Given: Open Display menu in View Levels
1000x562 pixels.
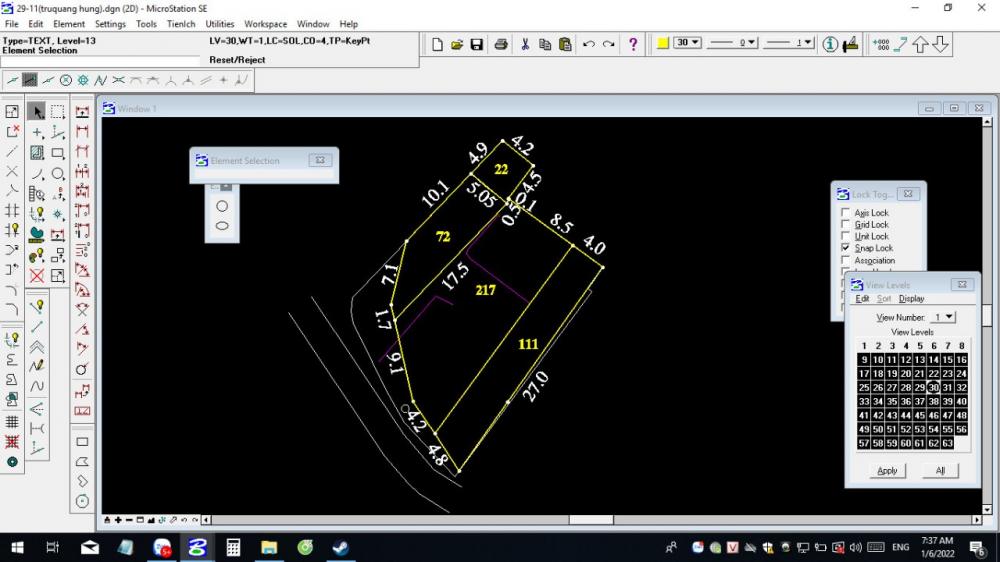Looking at the screenshot, I should coord(911,299).
